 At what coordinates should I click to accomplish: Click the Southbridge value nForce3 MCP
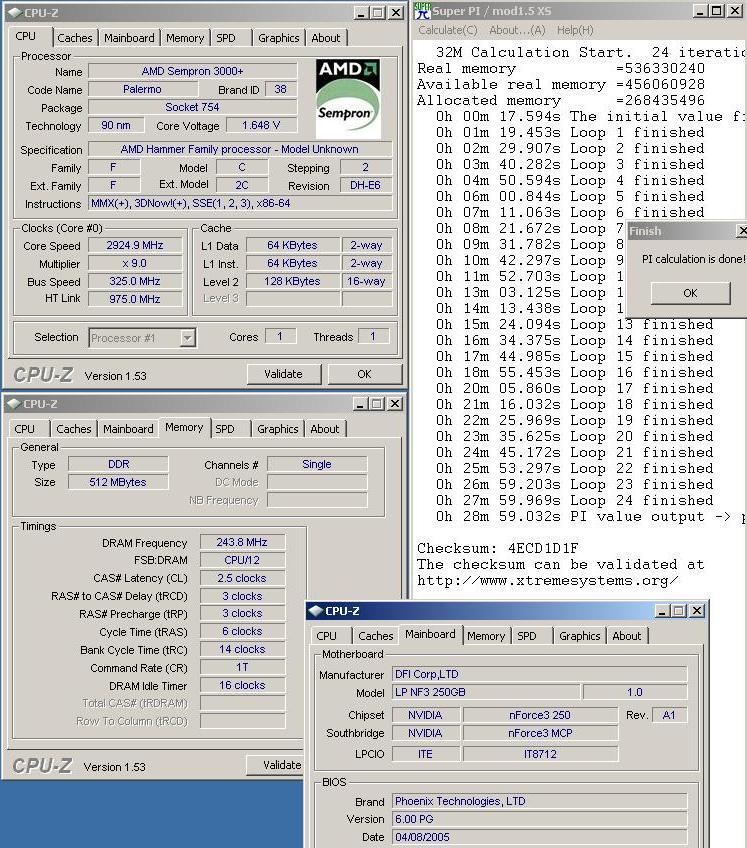pos(540,733)
